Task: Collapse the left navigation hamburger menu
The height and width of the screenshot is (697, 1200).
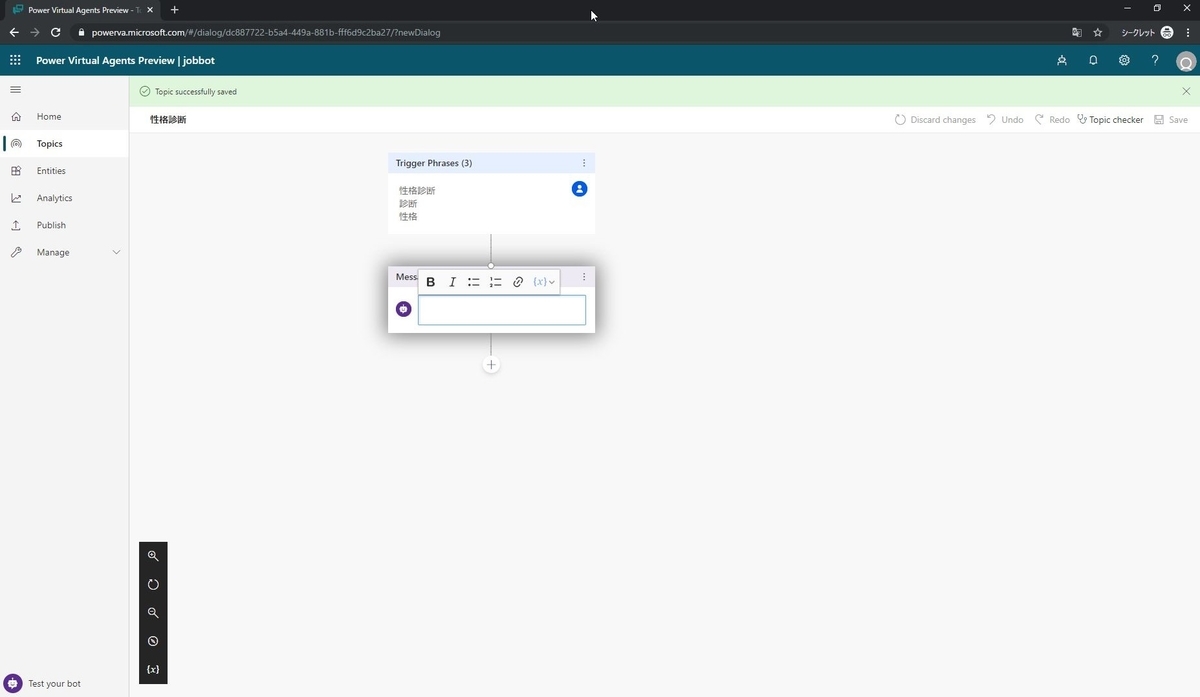Action: pos(15,90)
